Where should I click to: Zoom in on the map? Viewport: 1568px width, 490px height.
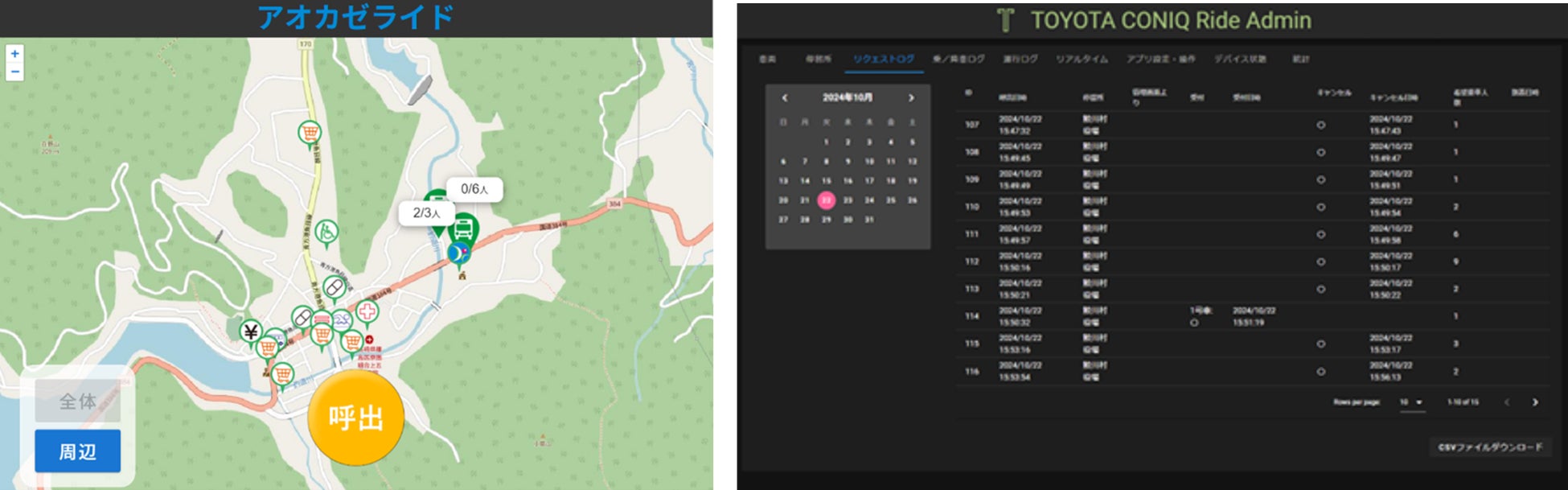tap(14, 54)
